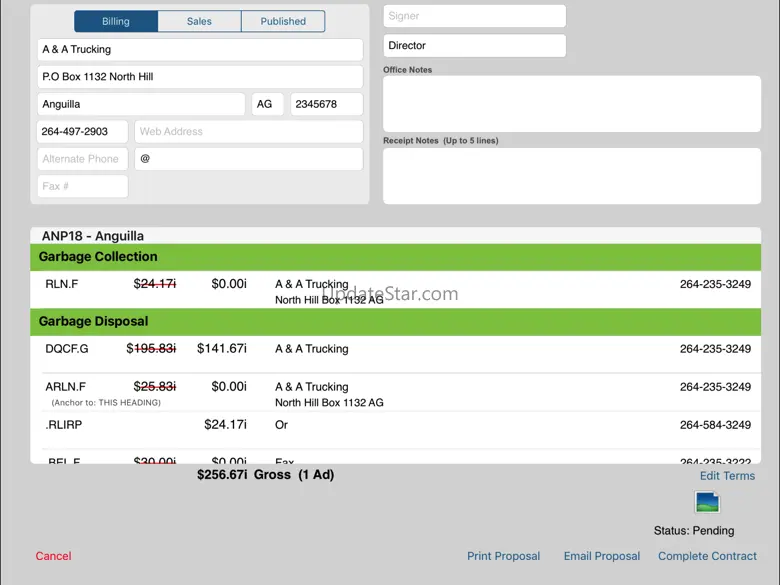Screen dimensions: 780x585
Task: Click Print Proposal
Action: click(503, 556)
